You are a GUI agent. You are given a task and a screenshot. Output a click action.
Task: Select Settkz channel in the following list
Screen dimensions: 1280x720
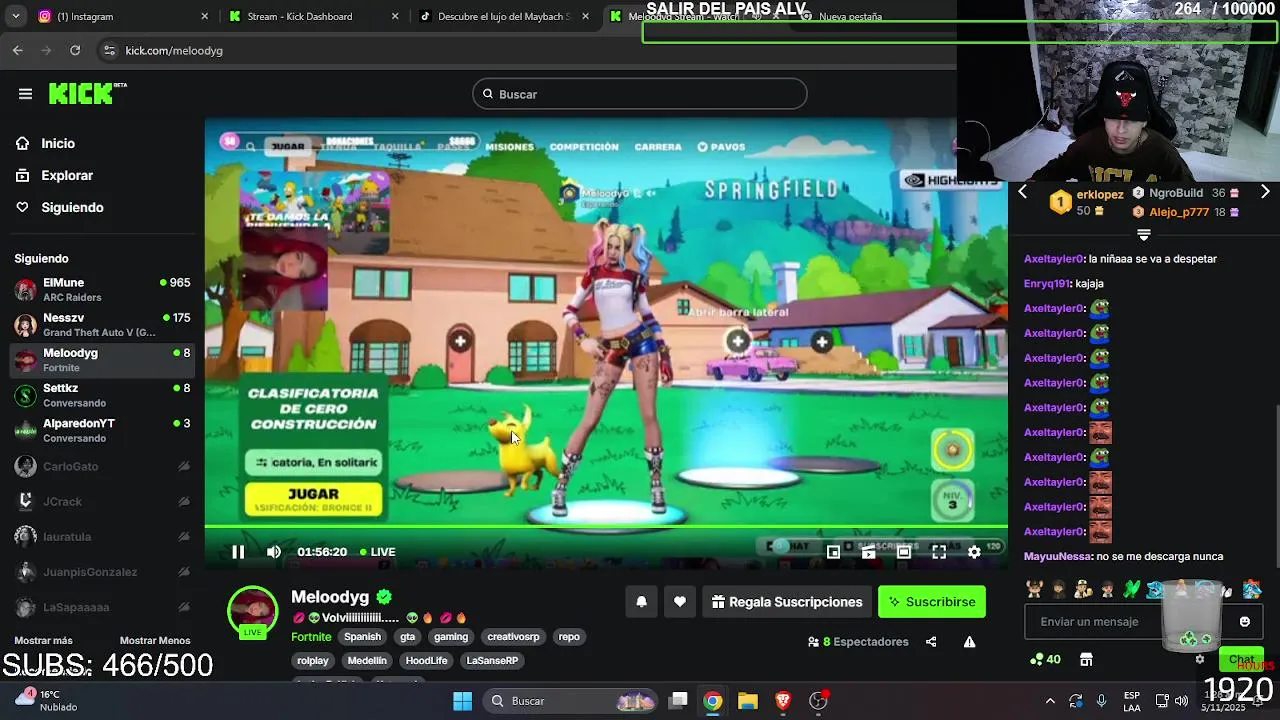tap(102, 395)
